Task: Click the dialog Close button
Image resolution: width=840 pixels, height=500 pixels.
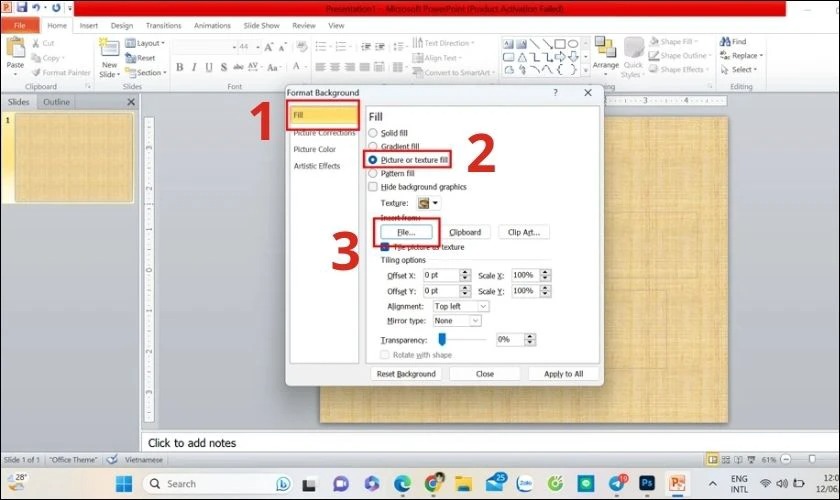Action: (x=485, y=374)
